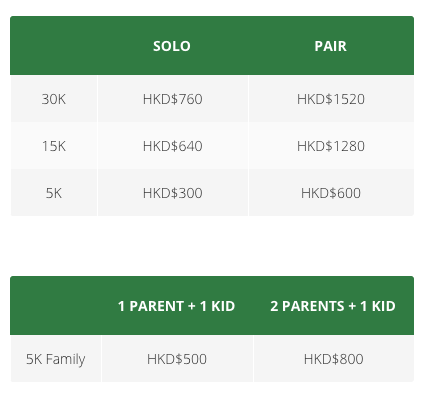
Task: Click the 2 PARENTS + 1 KID header
Action: 333,306
